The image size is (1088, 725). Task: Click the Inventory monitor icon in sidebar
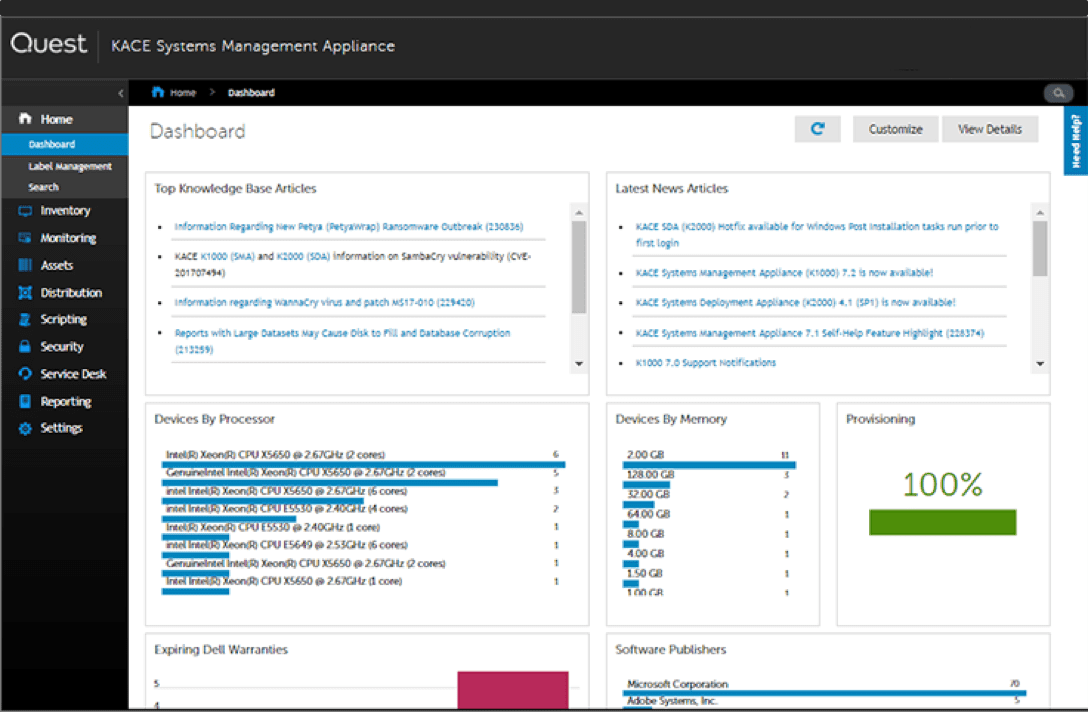pyautogui.click(x=25, y=211)
